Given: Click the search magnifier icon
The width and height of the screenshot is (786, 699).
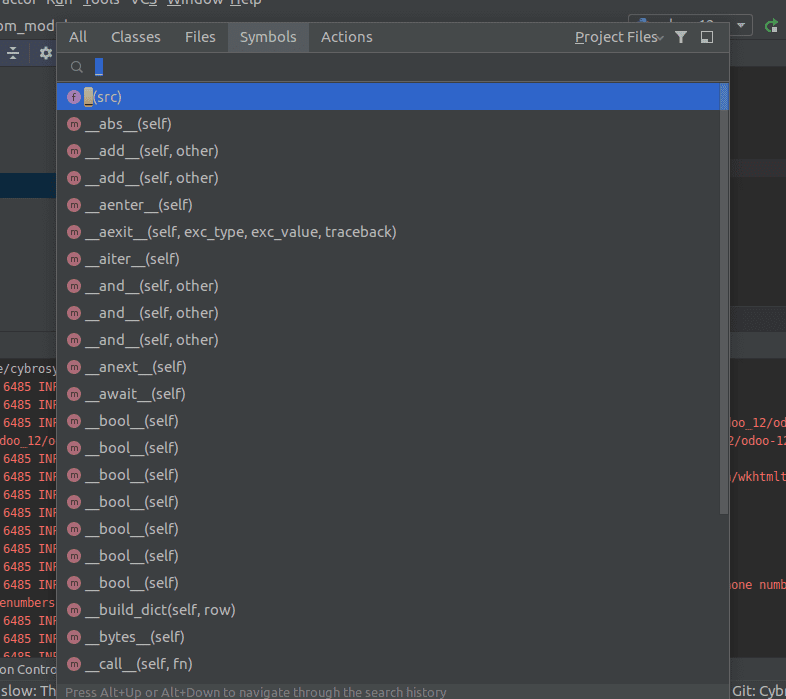Looking at the screenshot, I should (77, 67).
